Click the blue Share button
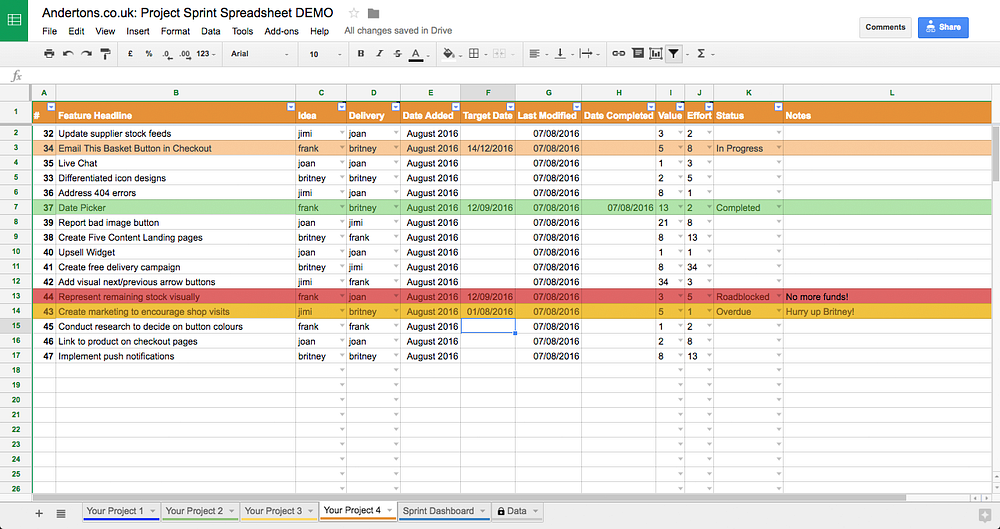Image resolution: width=1000 pixels, height=529 pixels. coord(943,27)
